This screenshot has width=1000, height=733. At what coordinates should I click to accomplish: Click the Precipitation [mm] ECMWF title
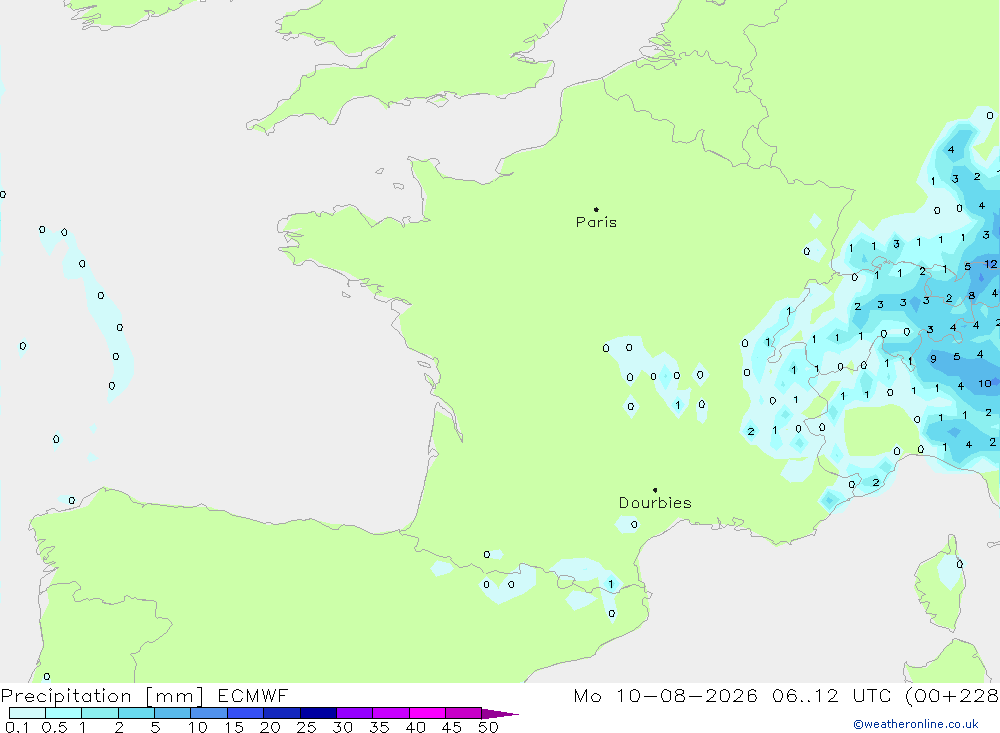(x=144, y=695)
